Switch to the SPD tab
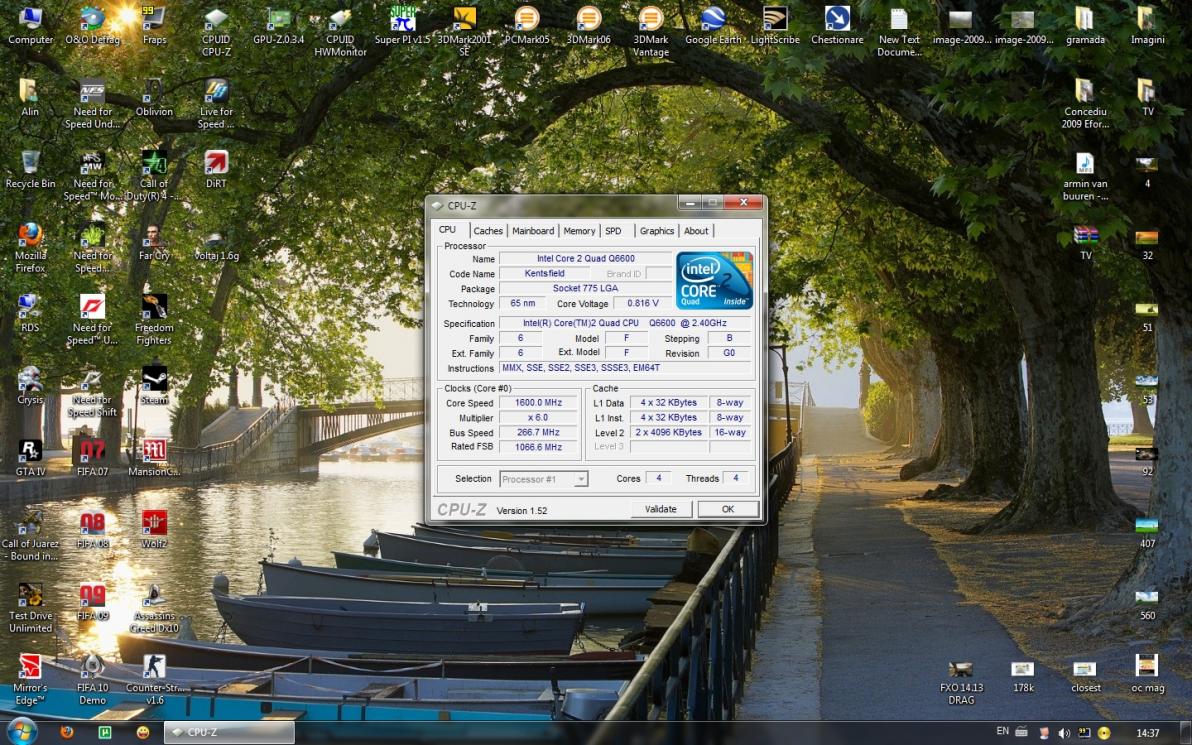Viewport: 1192px width, 745px height. tap(613, 231)
